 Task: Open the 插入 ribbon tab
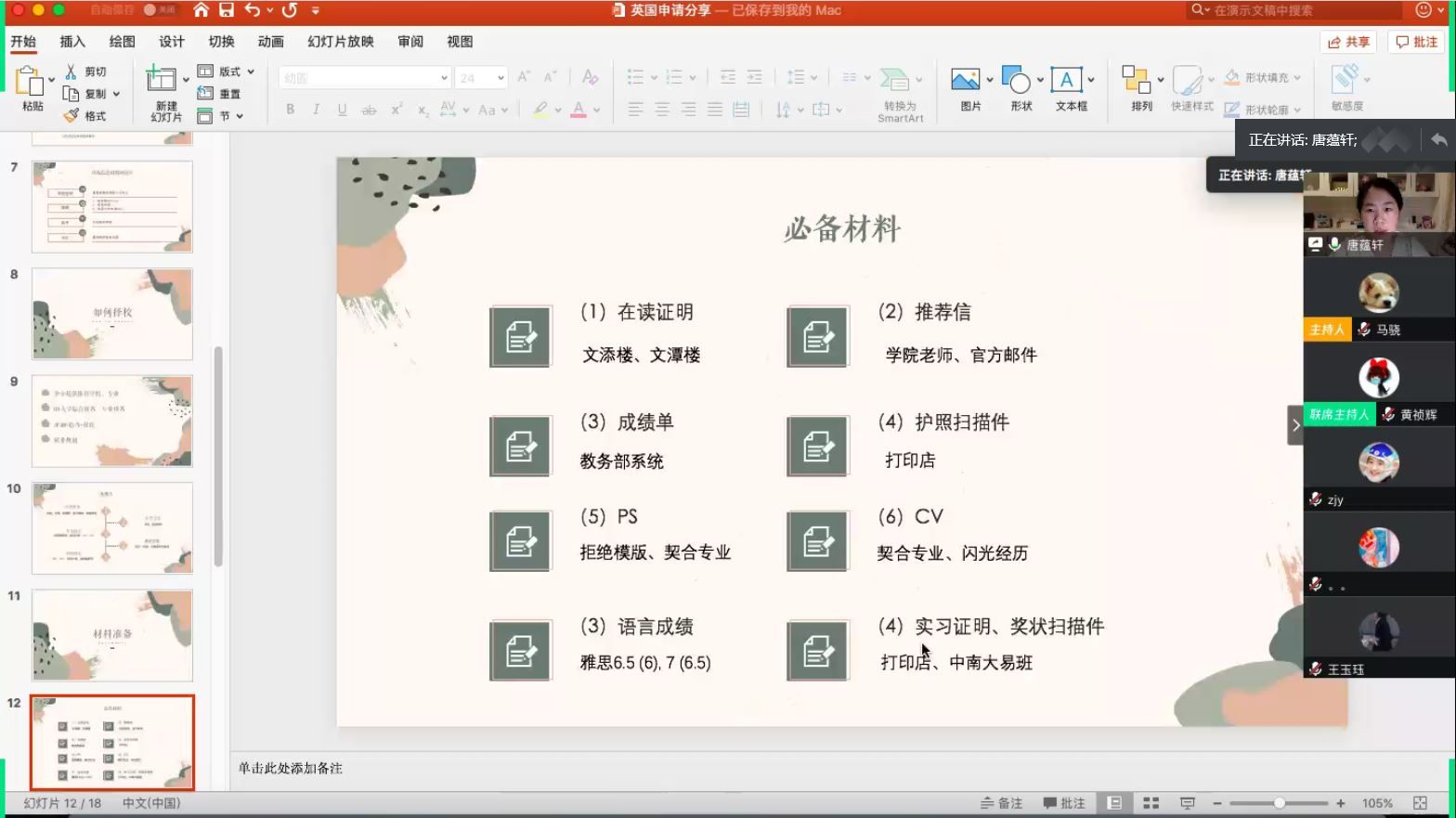click(72, 42)
